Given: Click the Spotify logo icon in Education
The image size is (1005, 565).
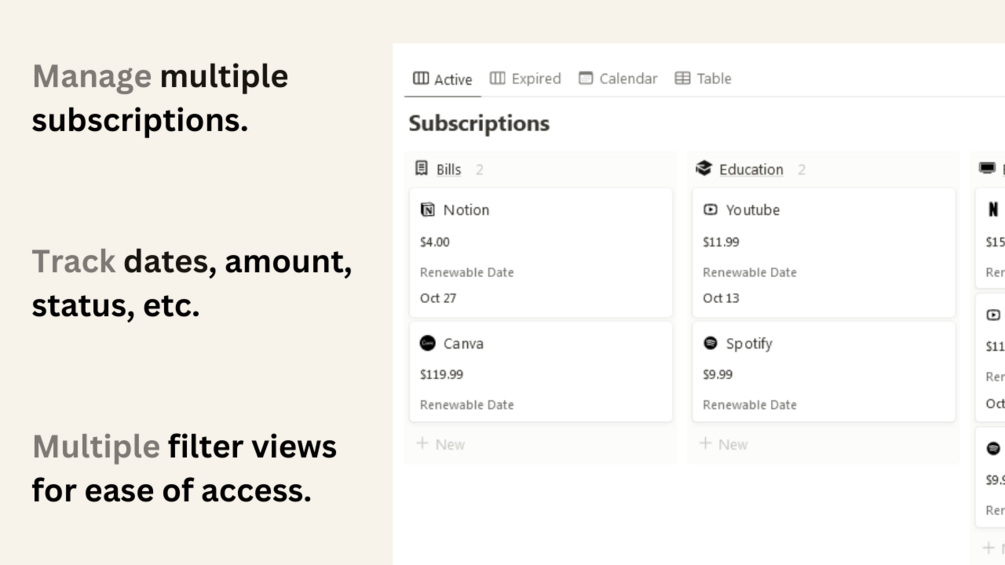Looking at the screenshot, I should click(x=710, y=343).
